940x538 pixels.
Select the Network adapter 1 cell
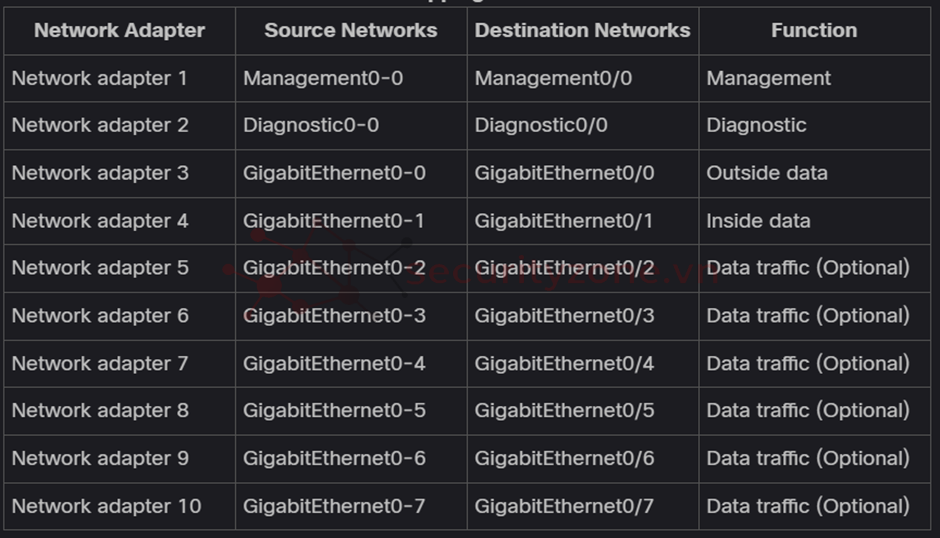pyautogui.click(x=99, y=78)
